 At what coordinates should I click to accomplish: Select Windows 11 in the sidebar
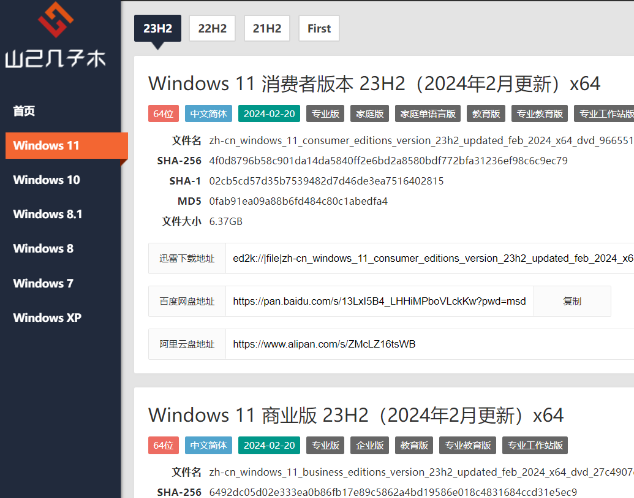click(x=66, y=146)
